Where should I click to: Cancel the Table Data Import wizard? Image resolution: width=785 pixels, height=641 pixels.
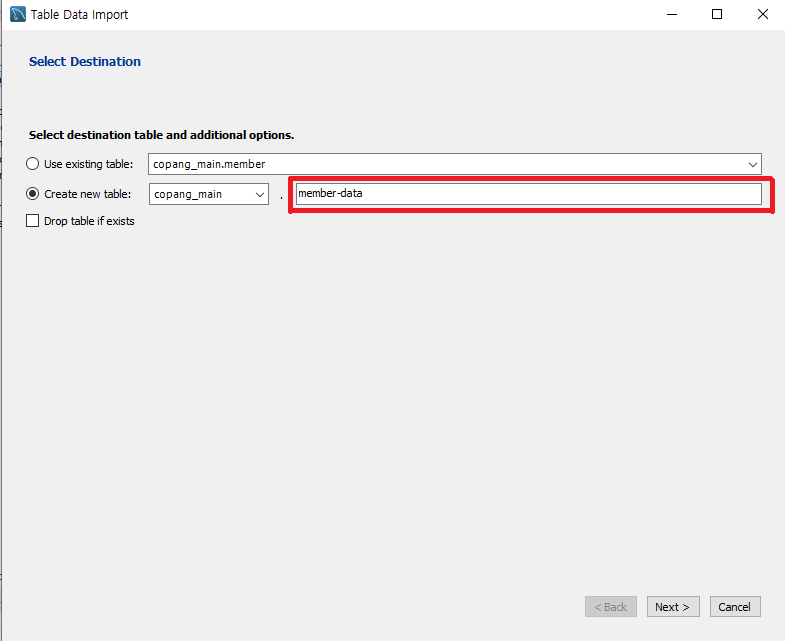tap(735, 606)
